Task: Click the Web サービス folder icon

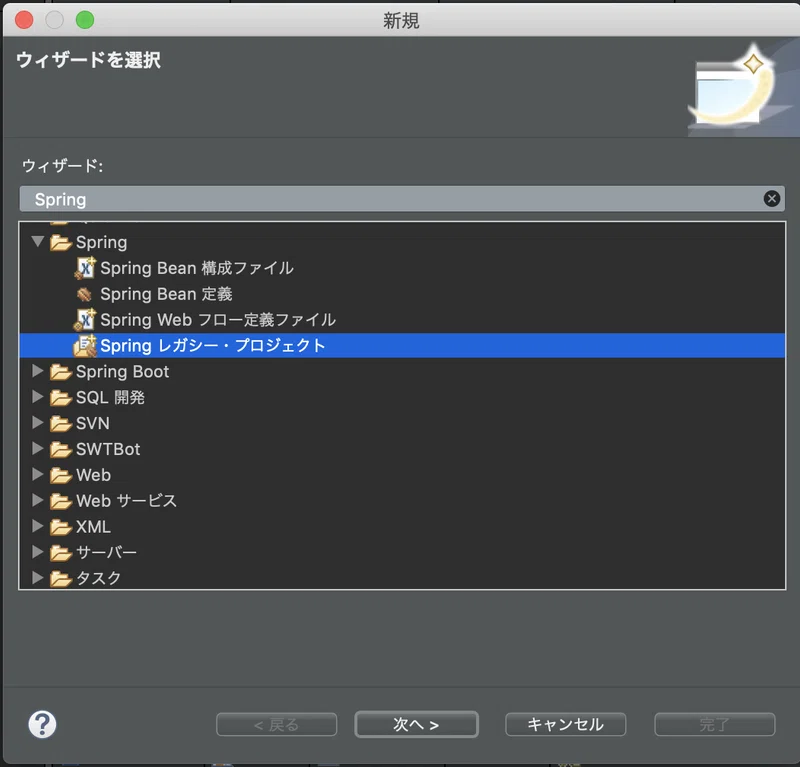Action: pos(61,501)
